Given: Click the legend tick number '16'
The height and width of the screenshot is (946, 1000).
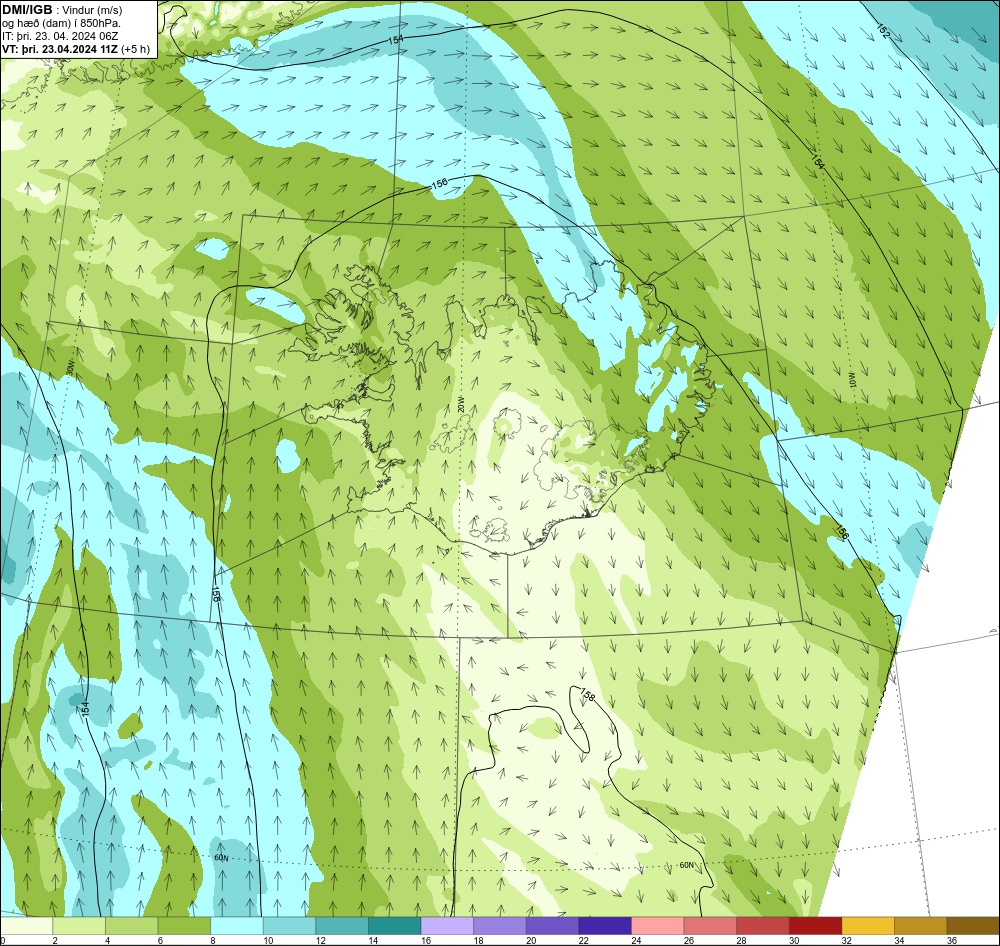Looking at the screenshot, I should coord(425,940).
